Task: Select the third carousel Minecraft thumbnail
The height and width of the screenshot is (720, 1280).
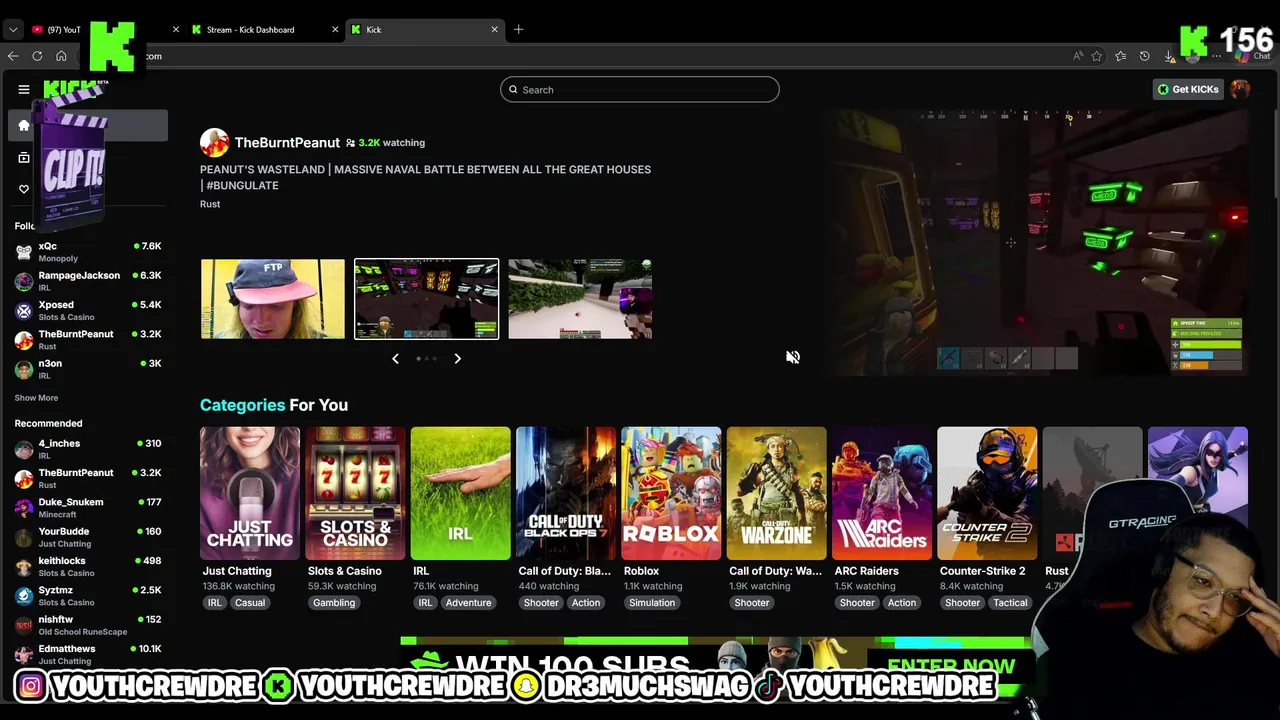Action: (580, 299)
